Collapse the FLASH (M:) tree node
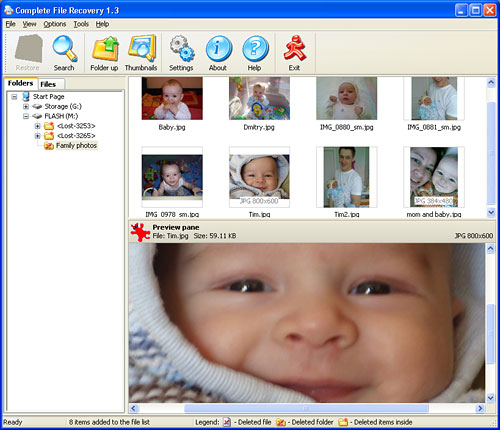The width and height of the screenshot is (500, 430). (x=26, y=116)
